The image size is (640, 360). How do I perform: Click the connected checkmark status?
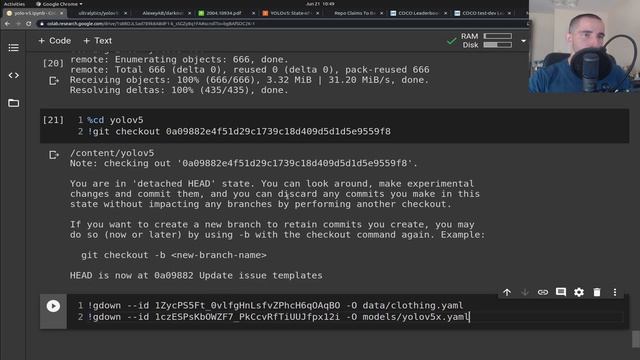click(x=451, y=41)
